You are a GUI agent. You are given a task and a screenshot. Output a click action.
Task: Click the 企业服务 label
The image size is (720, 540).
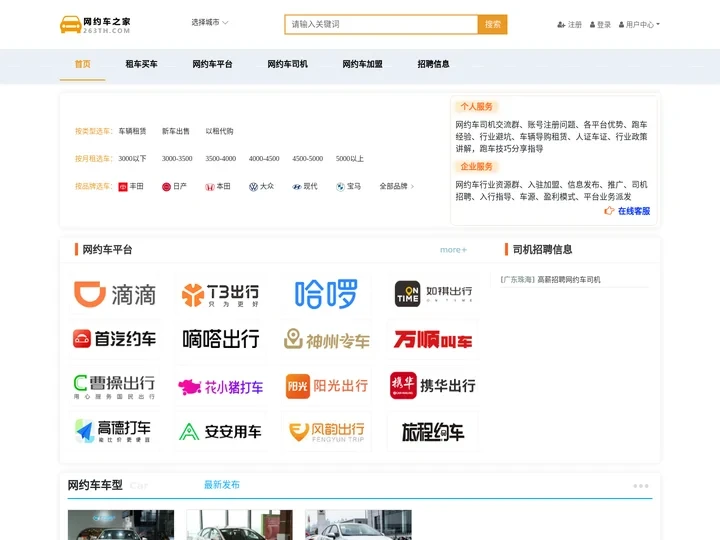tap(477, 167)
